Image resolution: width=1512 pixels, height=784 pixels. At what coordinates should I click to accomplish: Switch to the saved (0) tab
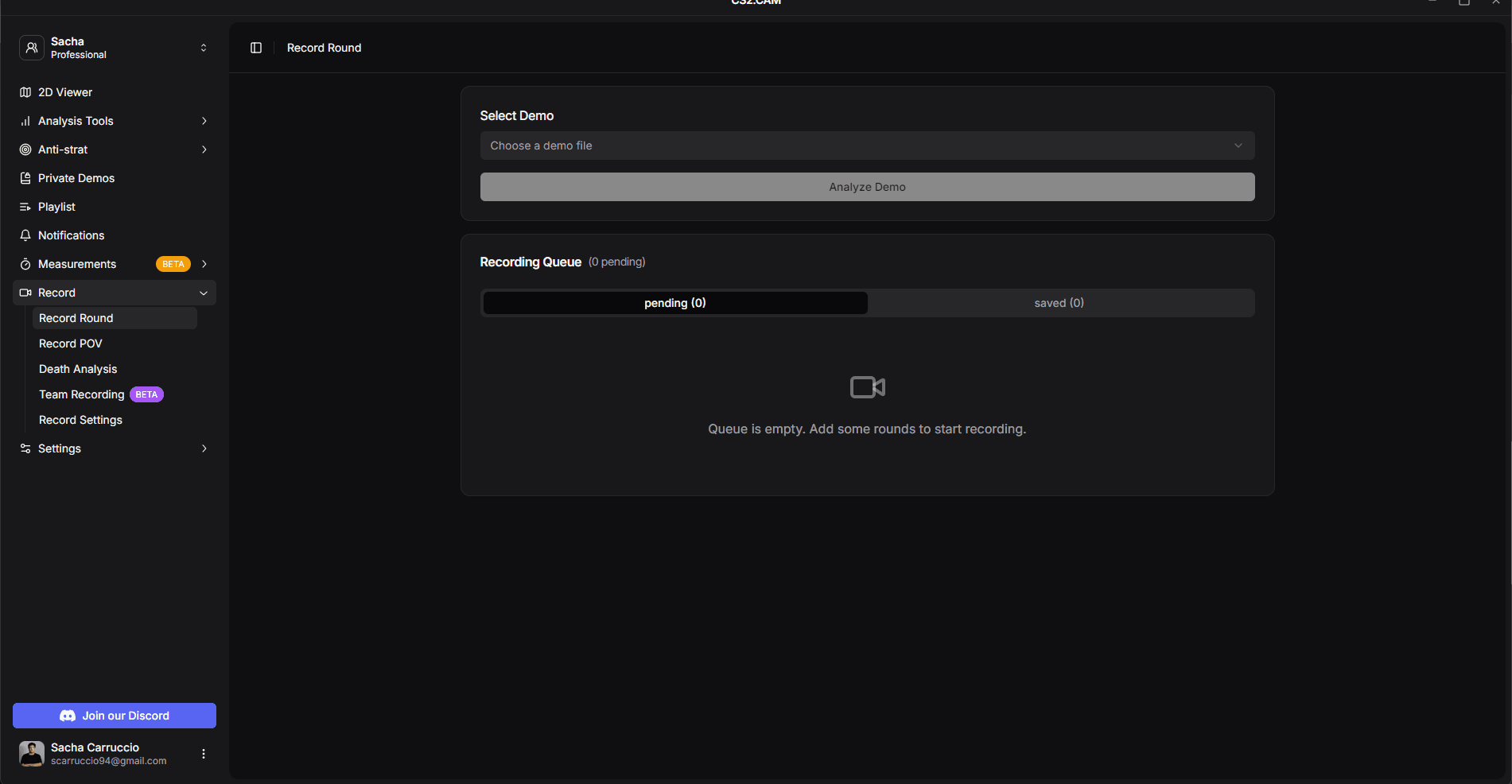[x=1059, y=303]
